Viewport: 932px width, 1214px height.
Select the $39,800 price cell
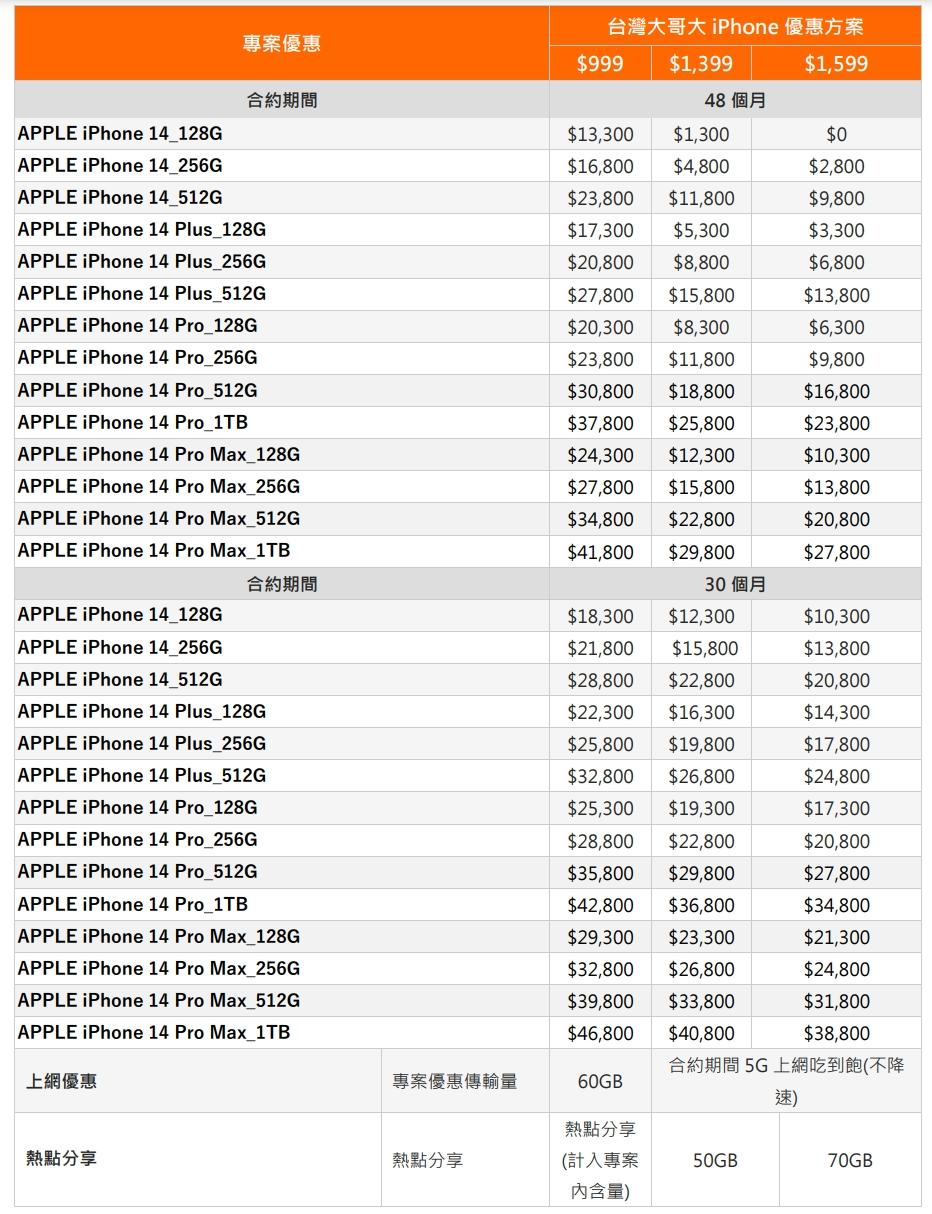coord(600,1001)
